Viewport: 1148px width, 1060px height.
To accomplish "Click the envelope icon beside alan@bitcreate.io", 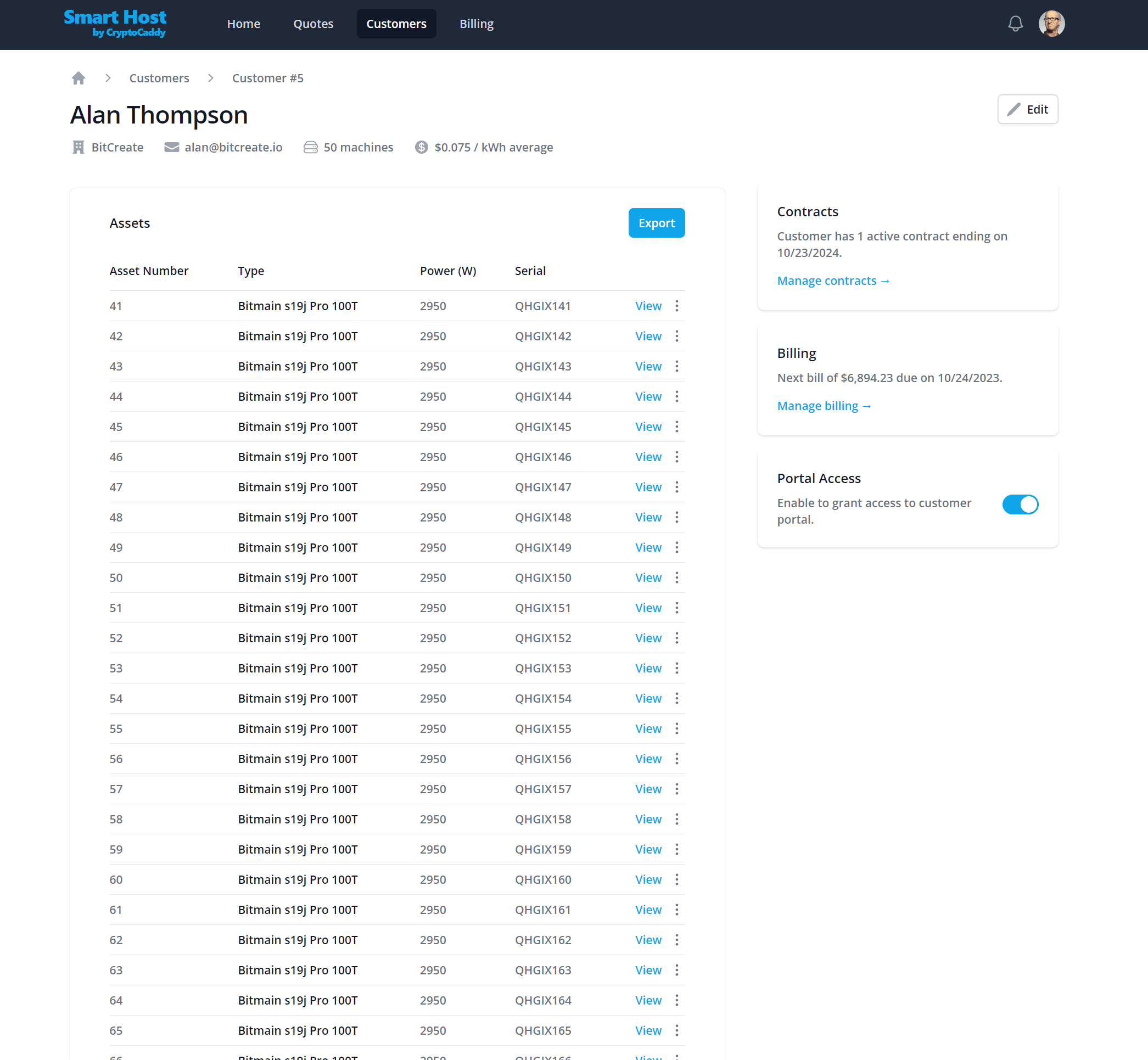I will (x=171, y=148).
